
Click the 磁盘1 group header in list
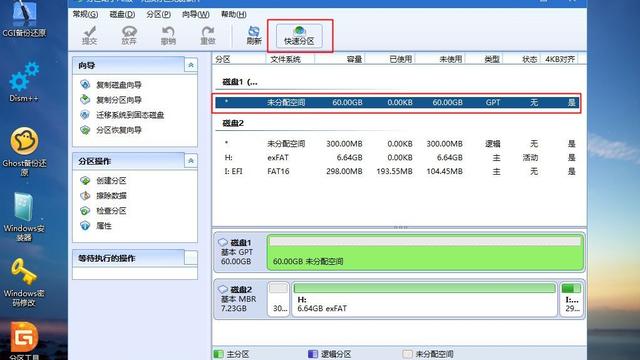coord(240,82)
